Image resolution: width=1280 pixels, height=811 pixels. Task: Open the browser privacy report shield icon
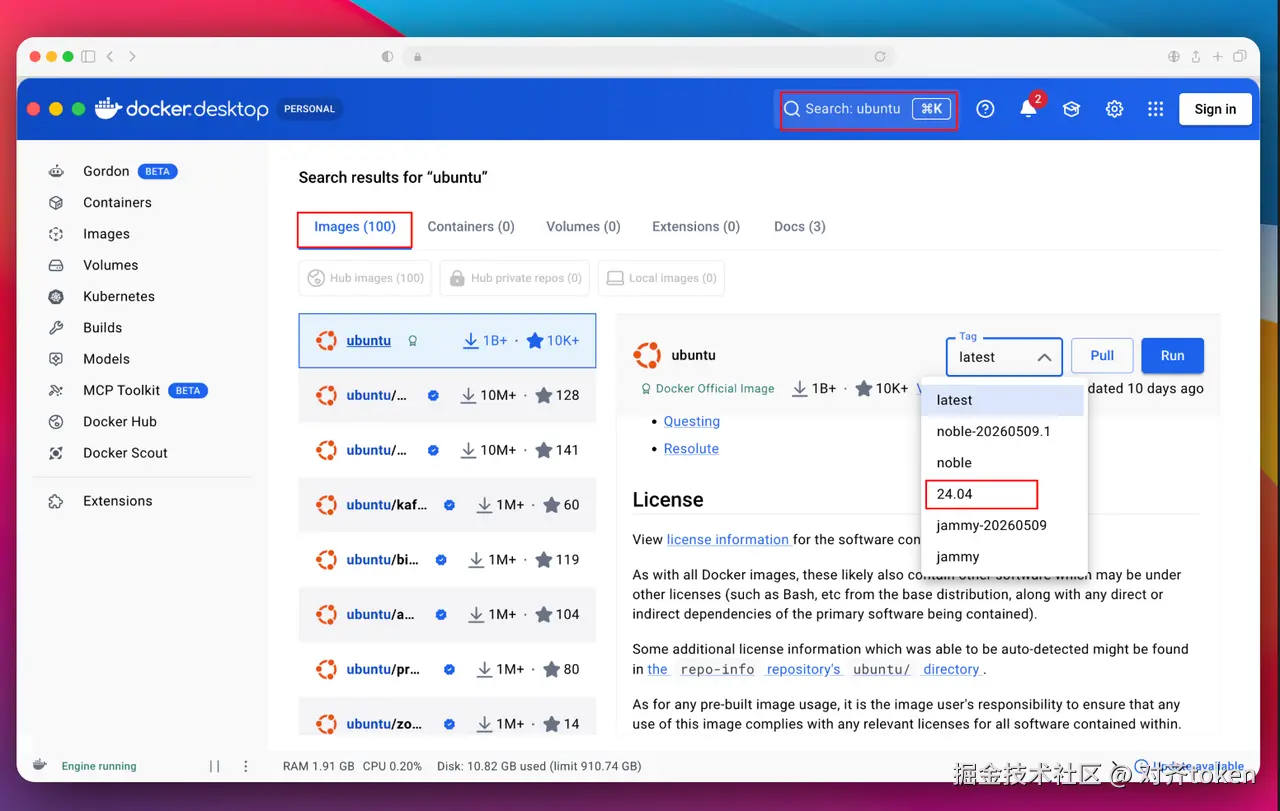(x=387, y=57)
